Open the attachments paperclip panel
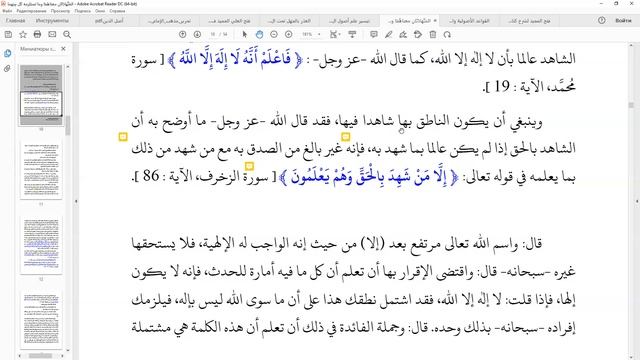 7,69
